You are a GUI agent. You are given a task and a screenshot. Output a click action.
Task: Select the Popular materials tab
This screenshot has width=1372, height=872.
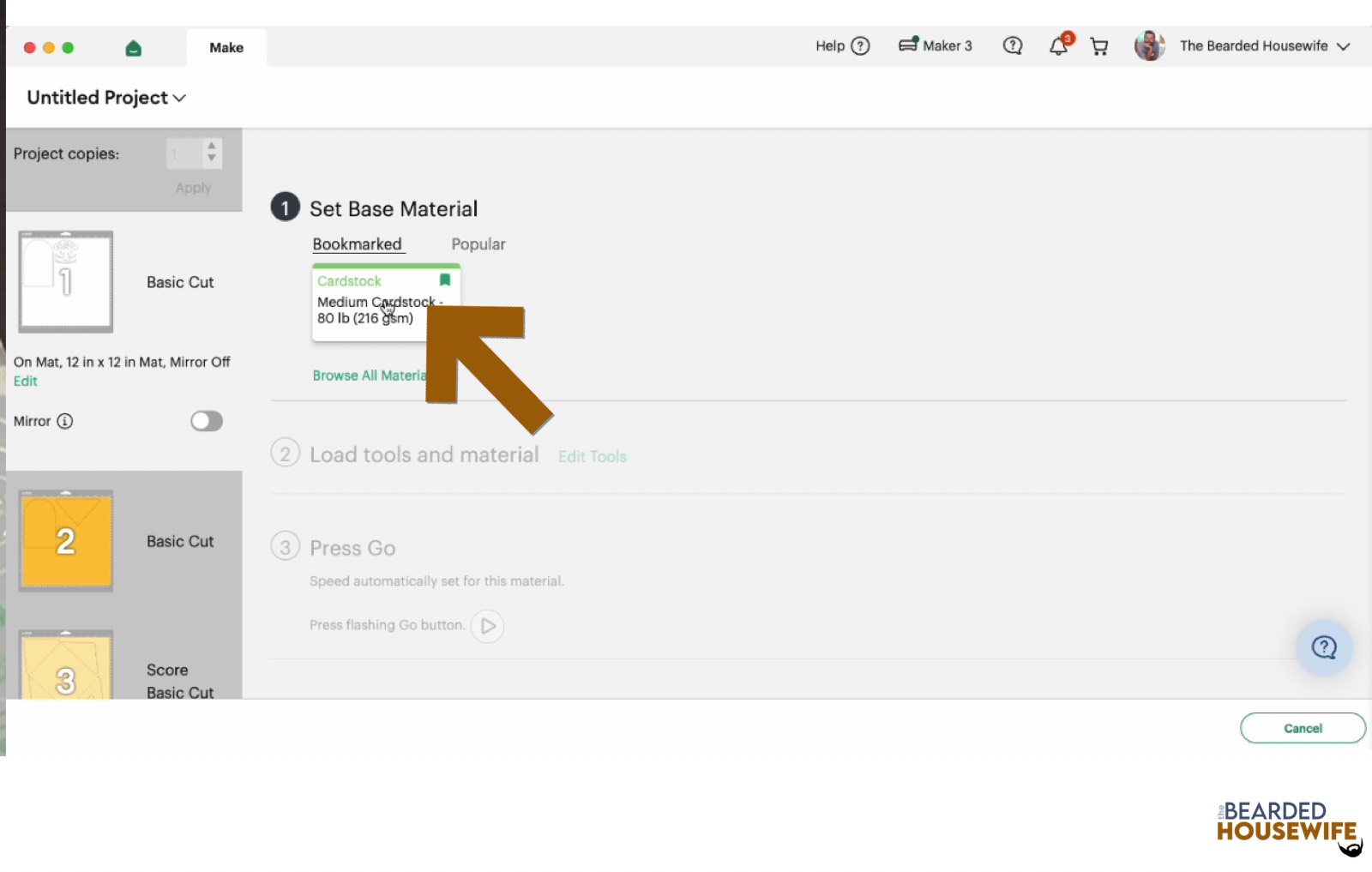(478, 244)
